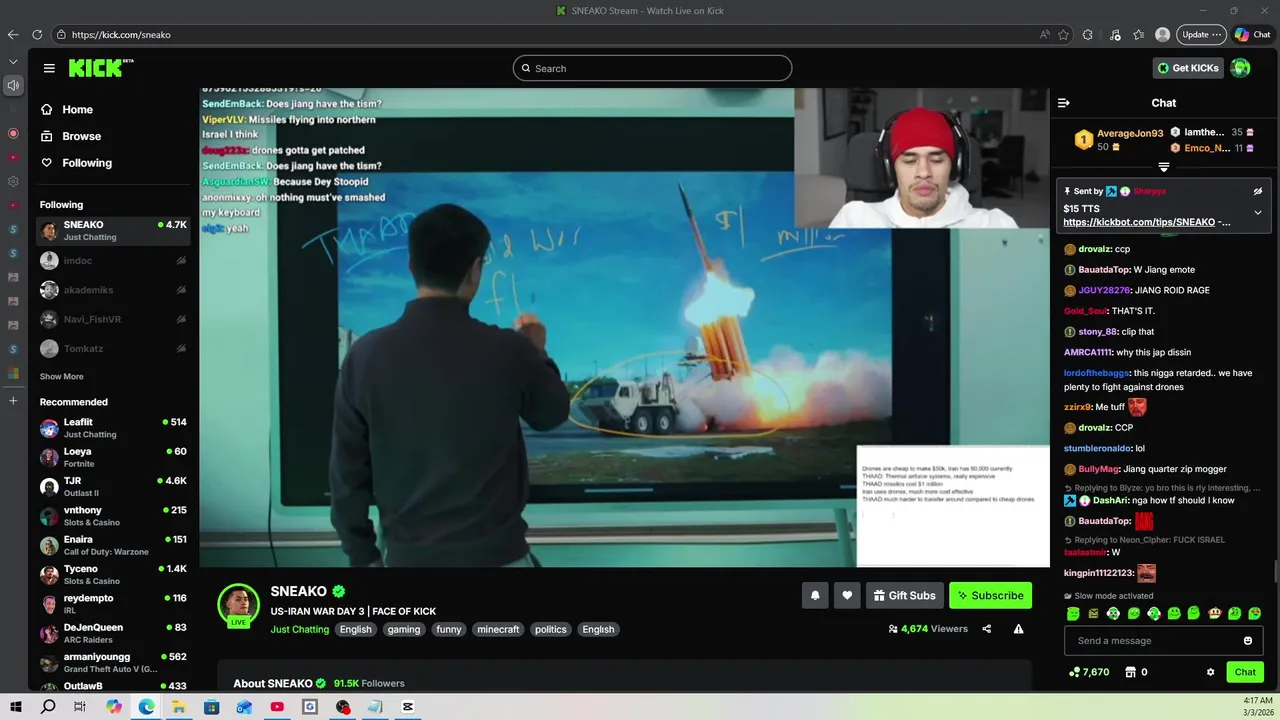Open SNEAKO's profile avatar

click(239, 603)
